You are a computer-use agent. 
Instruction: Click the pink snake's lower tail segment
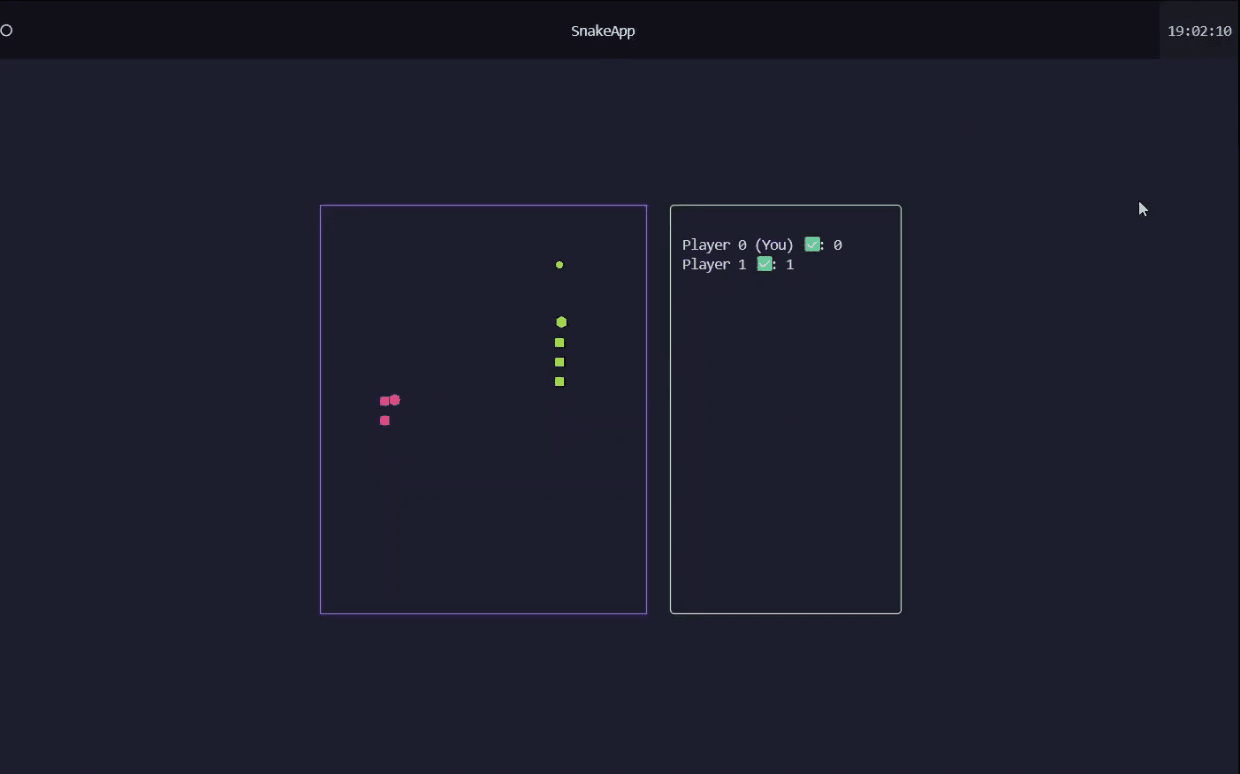(x=385, y=420)
